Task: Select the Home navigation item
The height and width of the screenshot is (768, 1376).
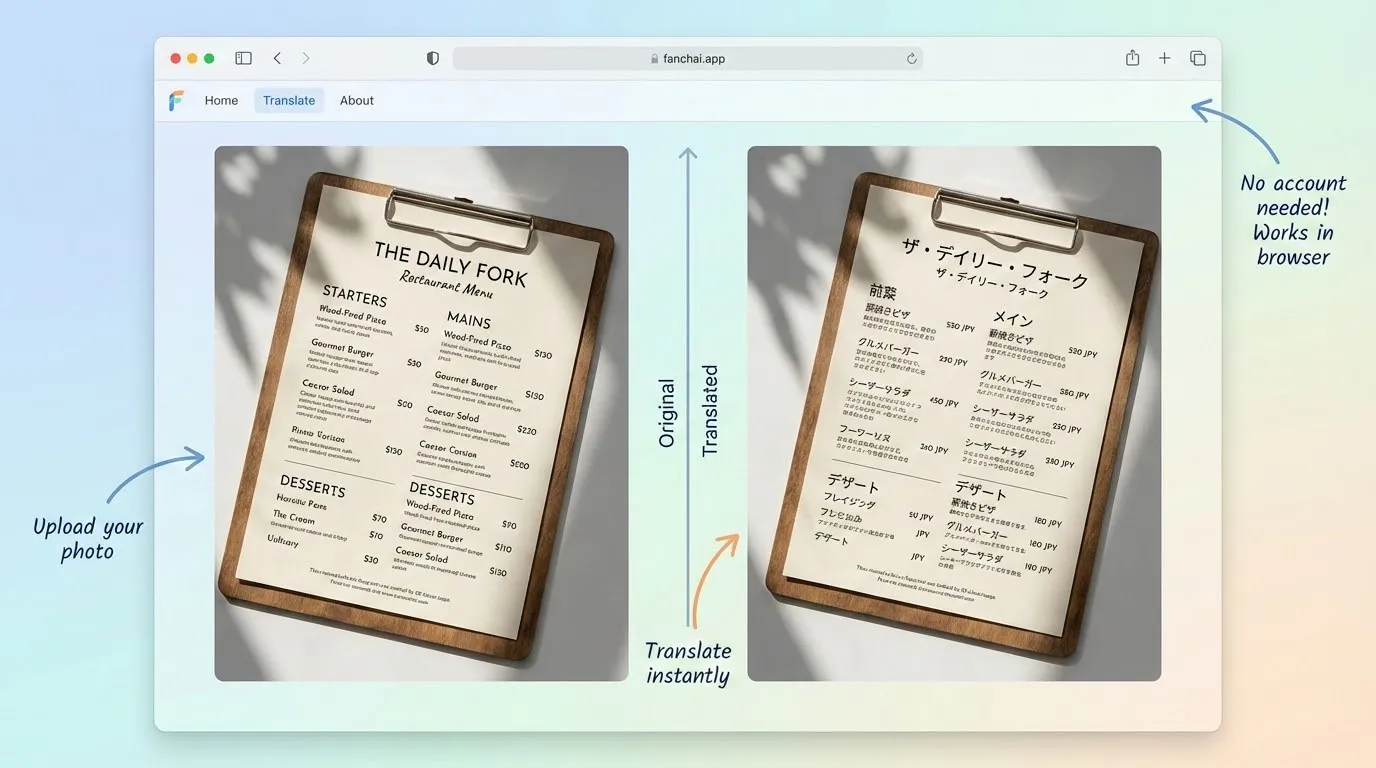Action: 221,100
